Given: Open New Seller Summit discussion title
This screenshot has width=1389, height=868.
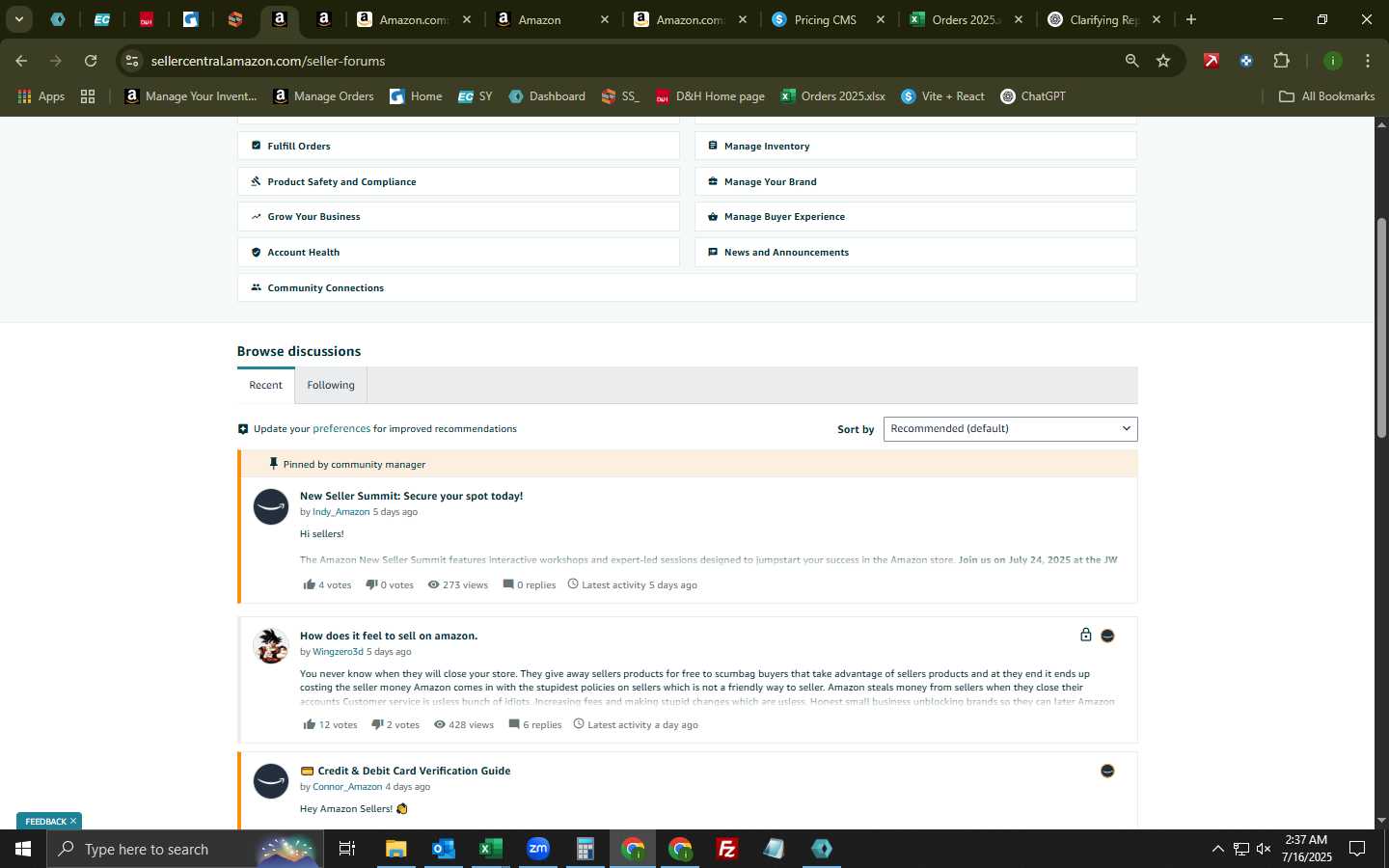Looking at the screenshot, I should click(x=411, y=496).
